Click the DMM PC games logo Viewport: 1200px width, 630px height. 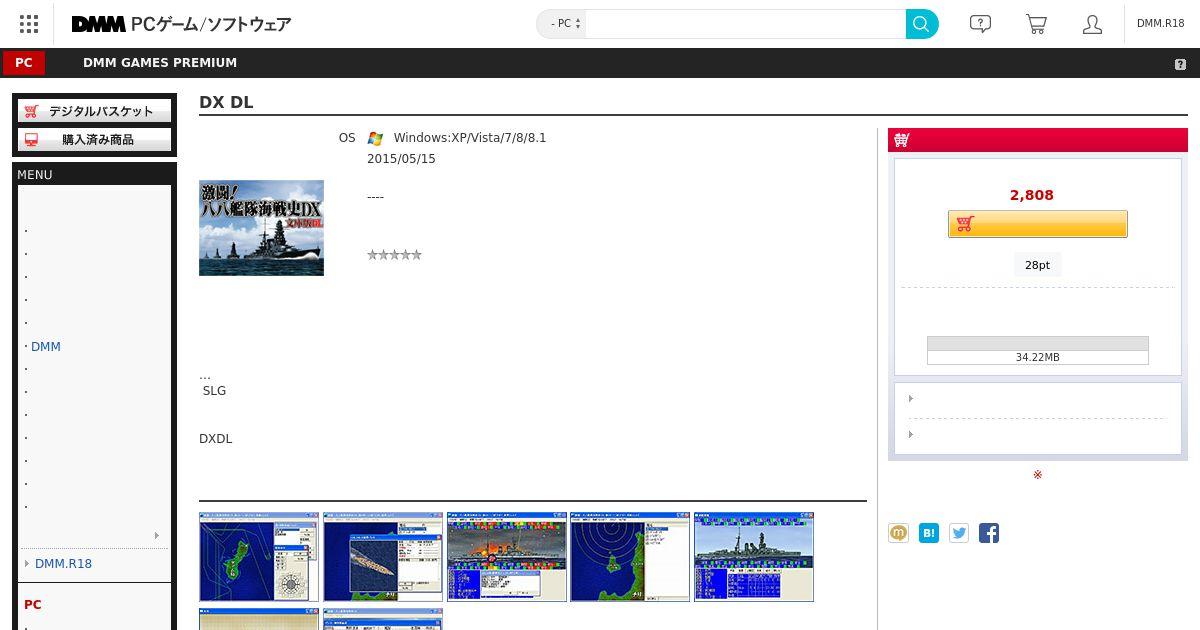pos(181,24)
